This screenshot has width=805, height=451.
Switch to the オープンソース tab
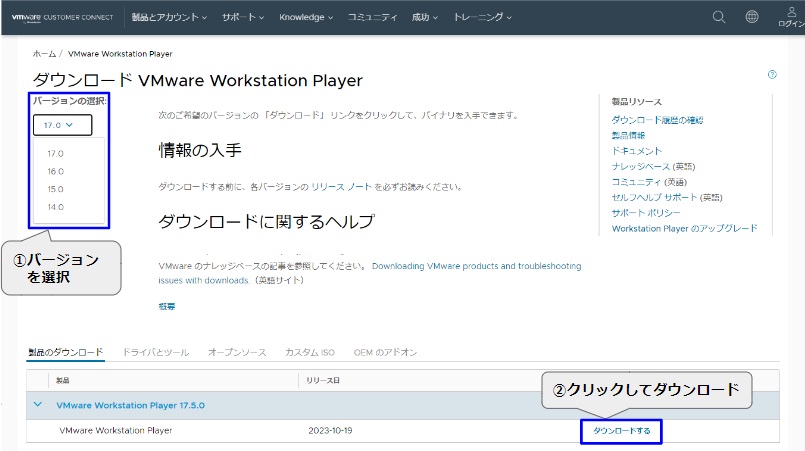pyautogui.click(x=237, y=352)
